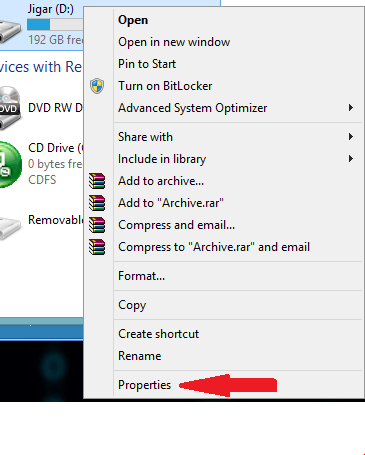Image resolution: width=365 pixels, height=455 pixels.
Task: Click the BitLocker shield icon
Action: tap(97, 86)
